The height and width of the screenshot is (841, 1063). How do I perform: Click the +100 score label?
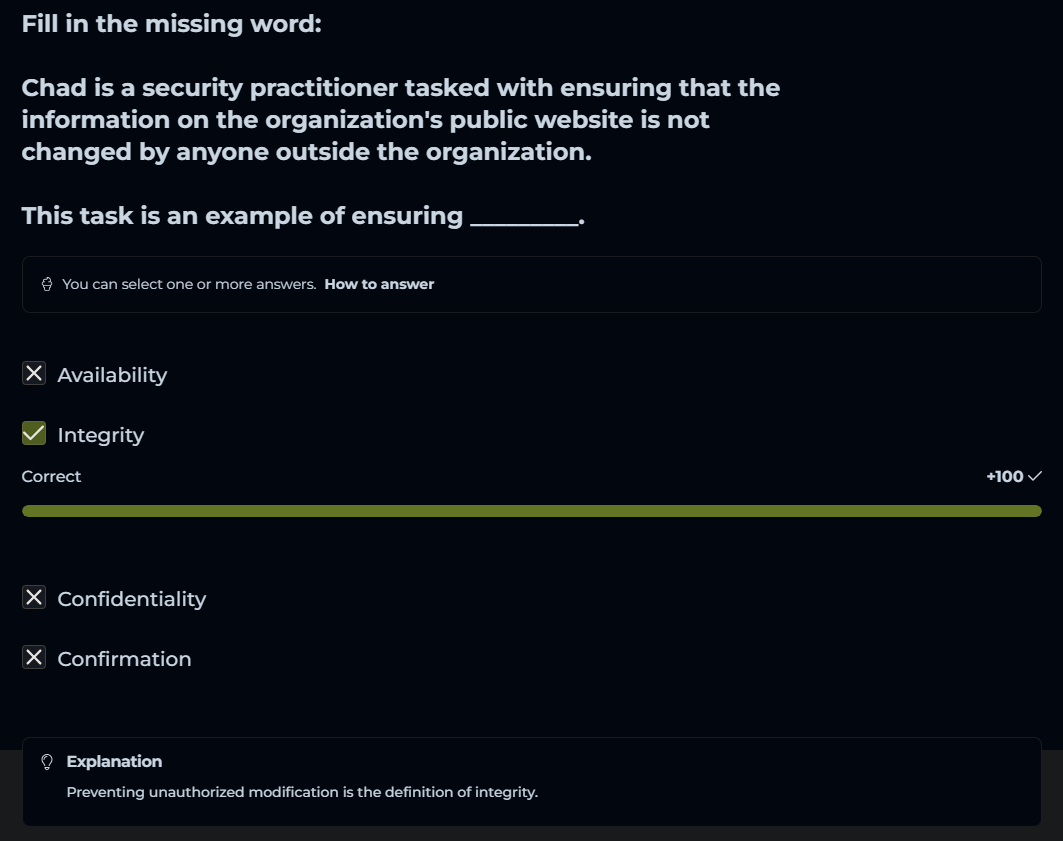[1004, 476]
